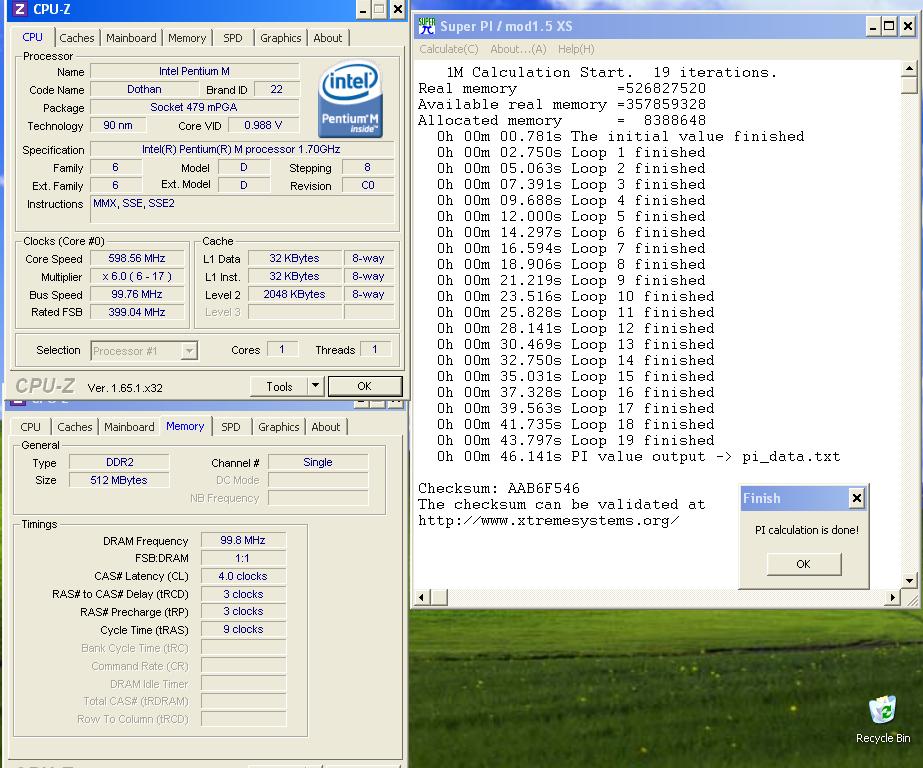Screen dimensions: 923x768
Task: Click the Specification processor 1.70GHz field
Action: coord(242,149)
